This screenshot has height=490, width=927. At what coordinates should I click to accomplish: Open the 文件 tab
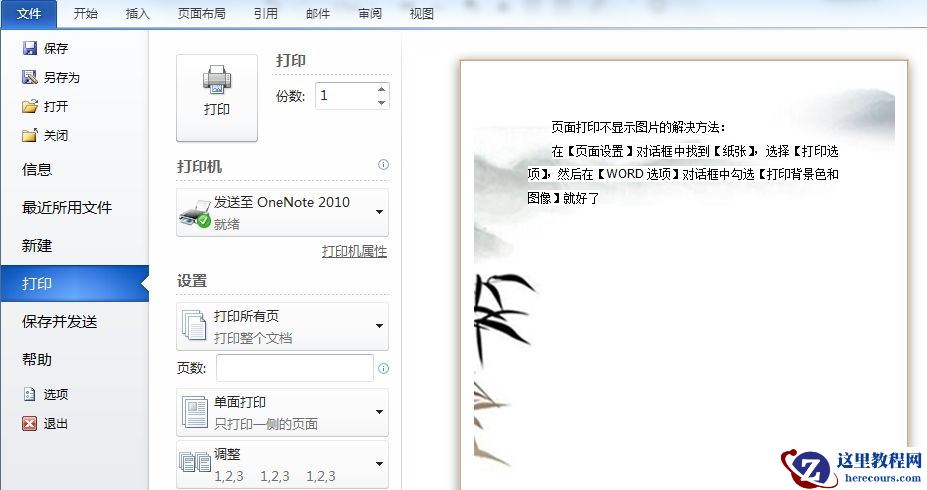coord(28,14)
